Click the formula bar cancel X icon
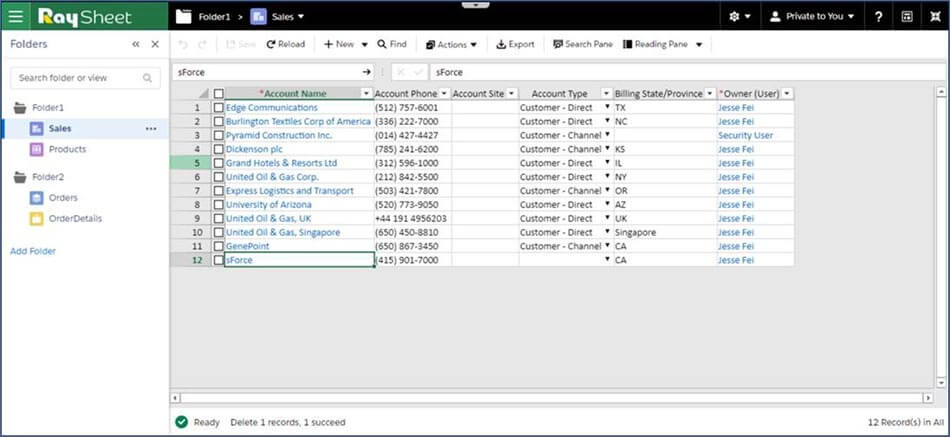 401,72
